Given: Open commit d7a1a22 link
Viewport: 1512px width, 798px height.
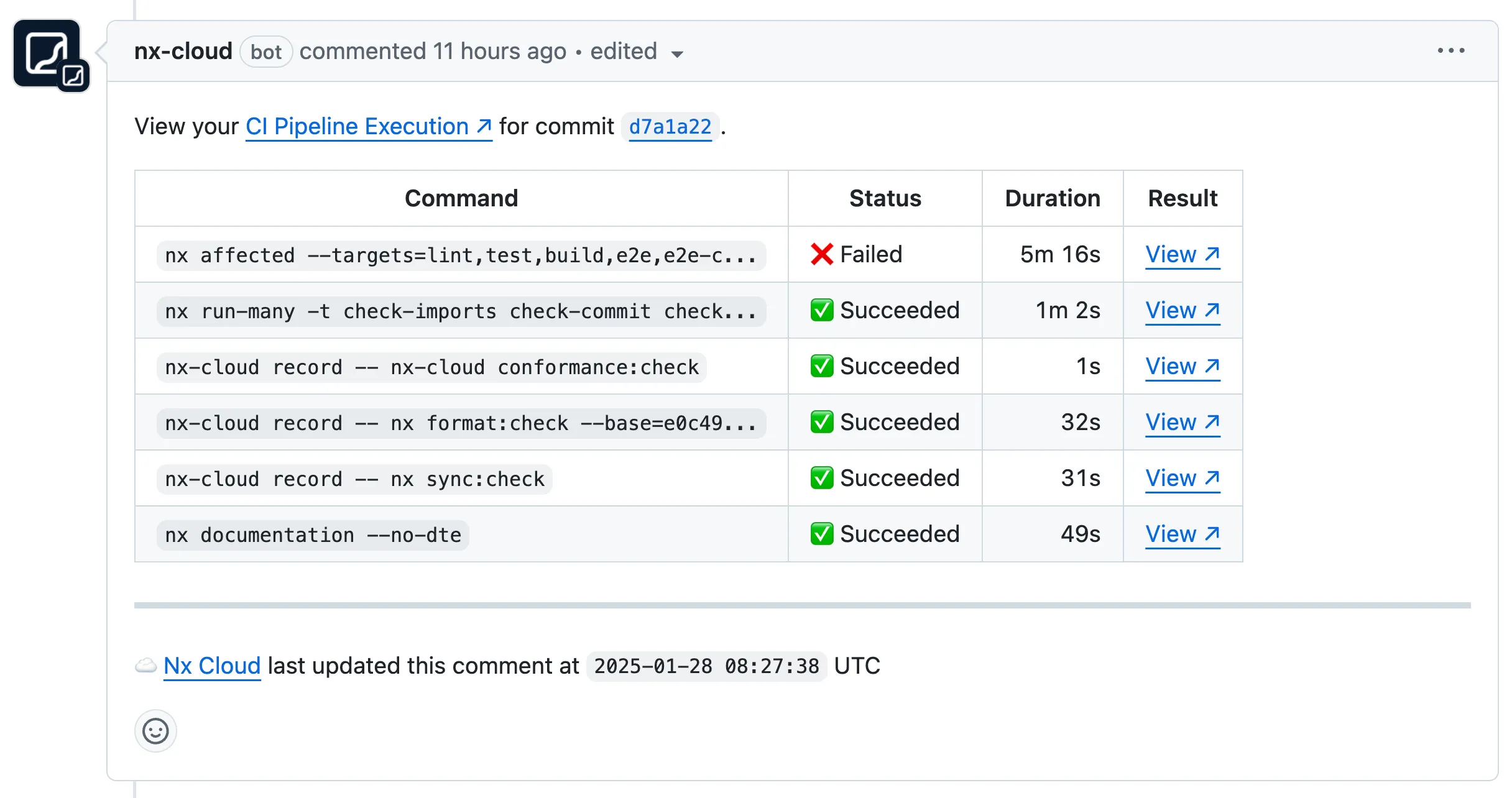Looking at the screenshot, I should pyautogui.click(x=670, y=127).
